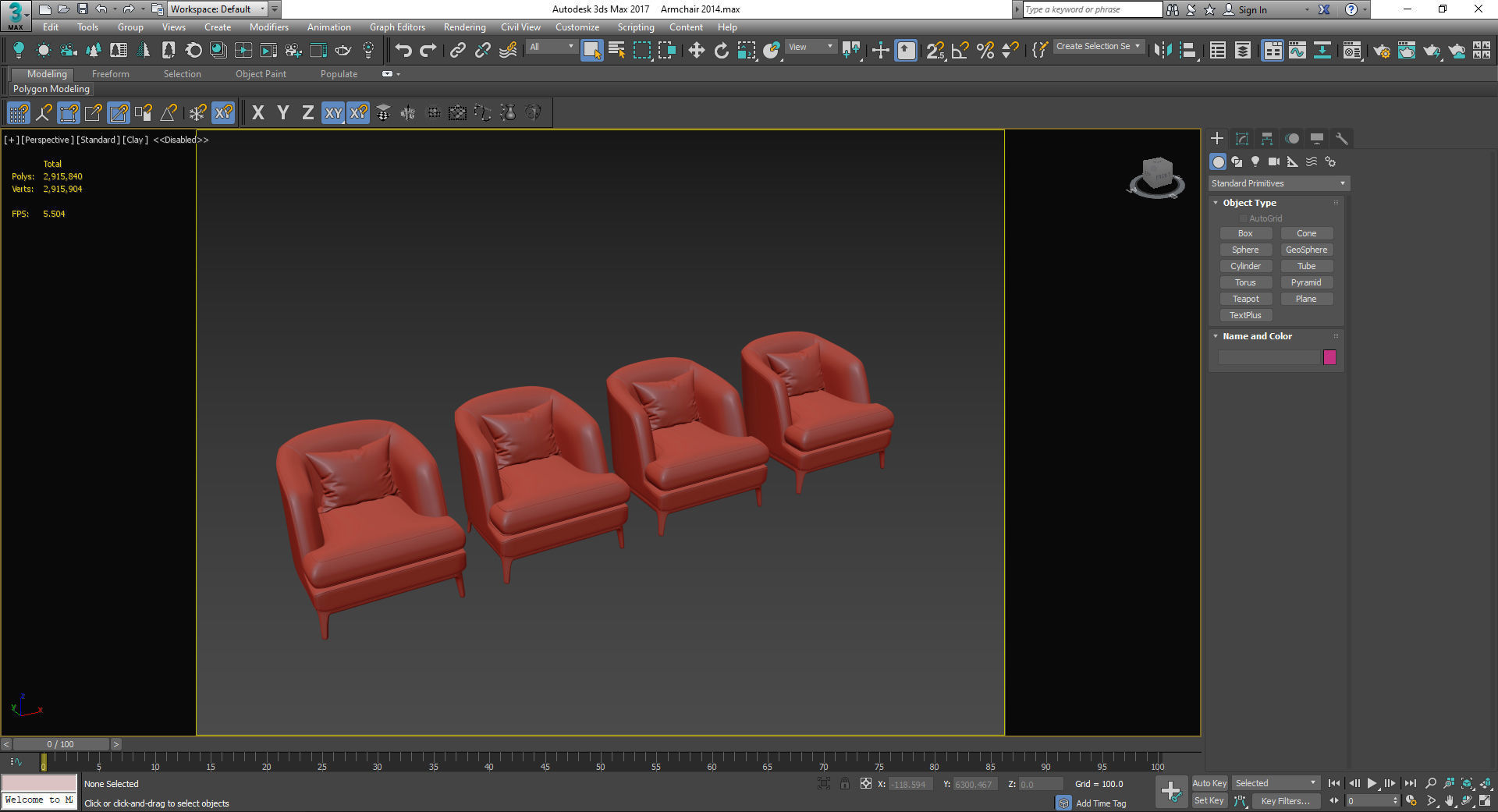Toggle the Selection Lock padlock
The width and height of the screenshot is (1498, 812).
845,784
